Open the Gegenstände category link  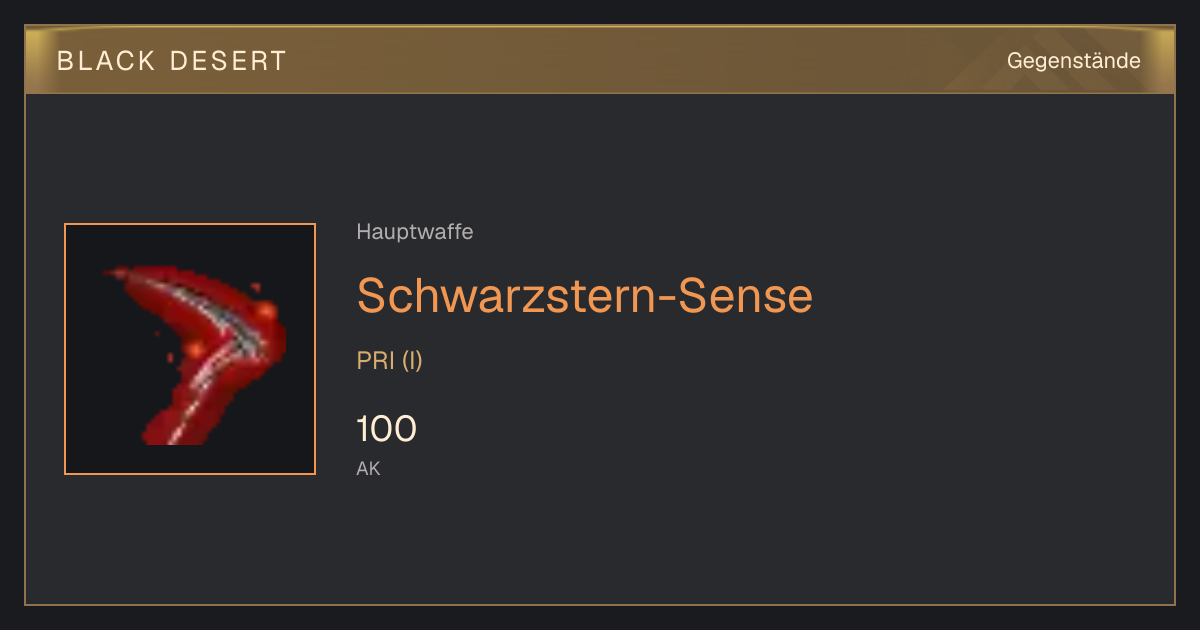1074,61
